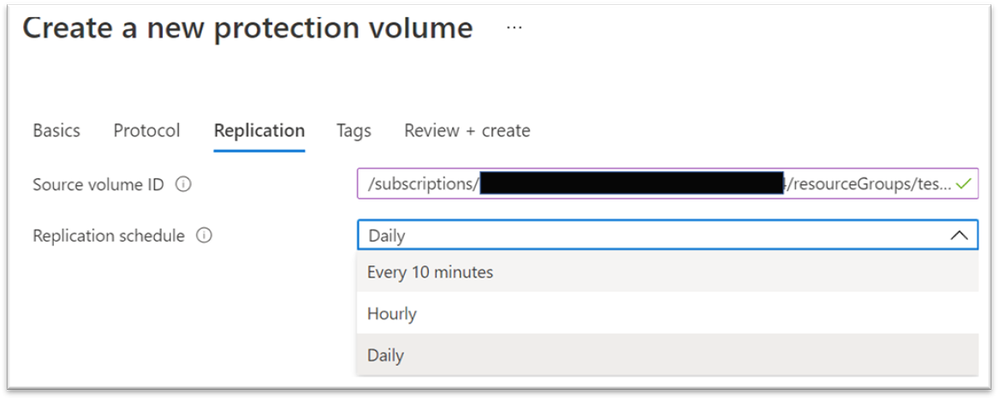Click inside the Source volume ID field

[x=870, y=185]
